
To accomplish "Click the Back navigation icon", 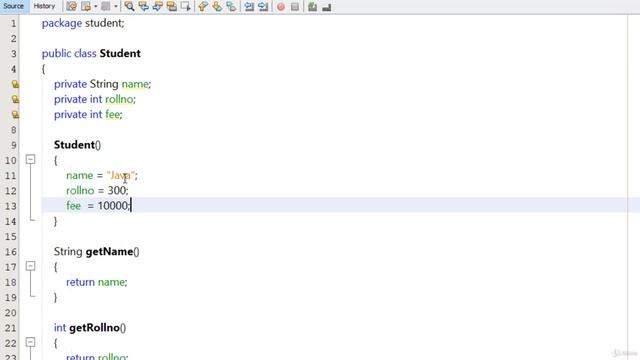I will 86,7.
